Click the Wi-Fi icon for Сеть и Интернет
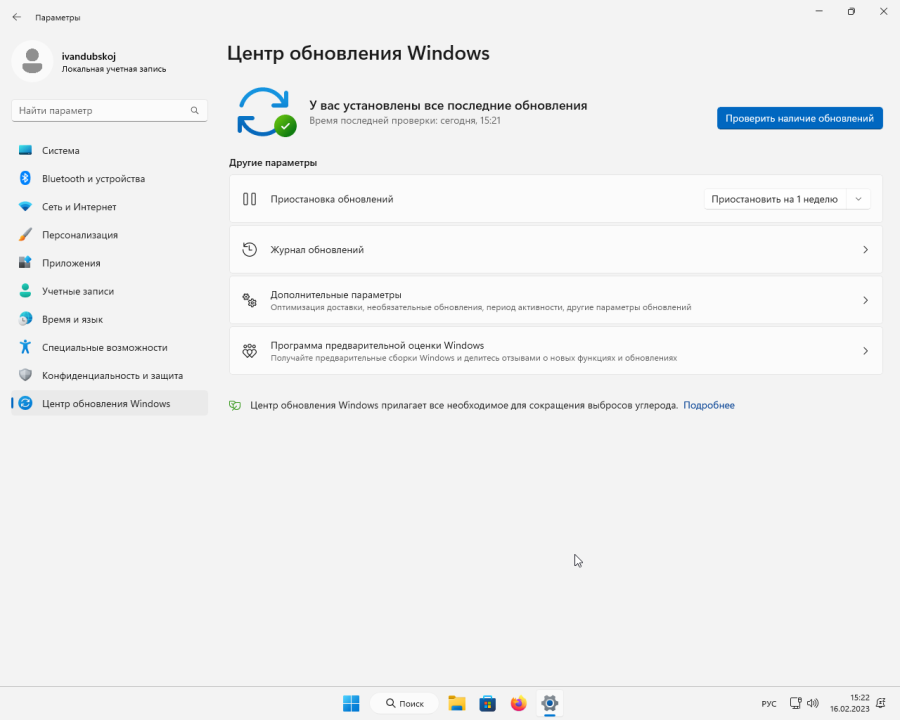900x720 pixels. tap(25, 207)
